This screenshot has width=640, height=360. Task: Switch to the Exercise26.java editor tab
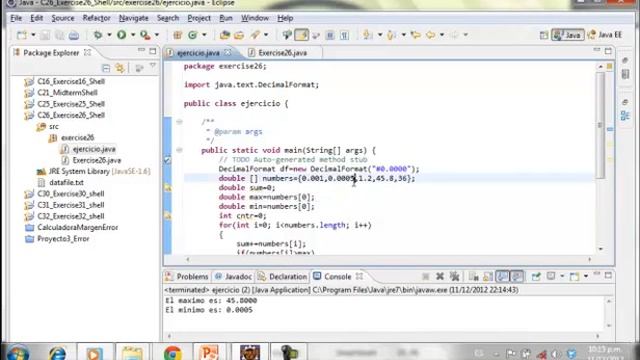278,53
